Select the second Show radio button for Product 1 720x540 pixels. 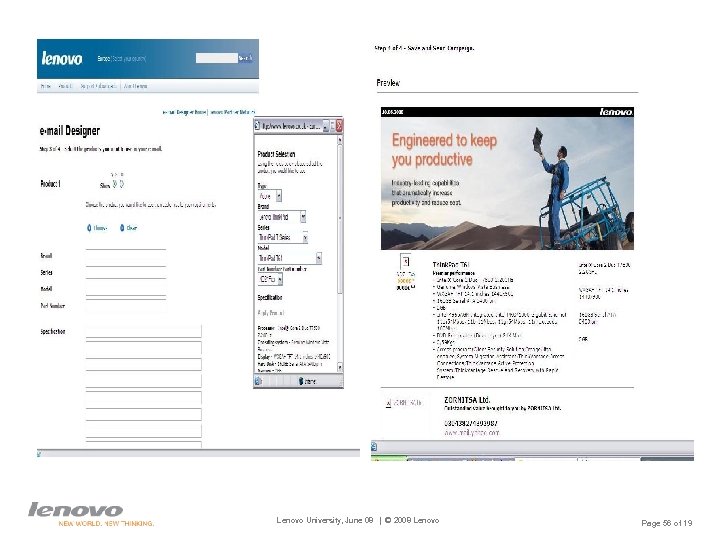point(122,184)
